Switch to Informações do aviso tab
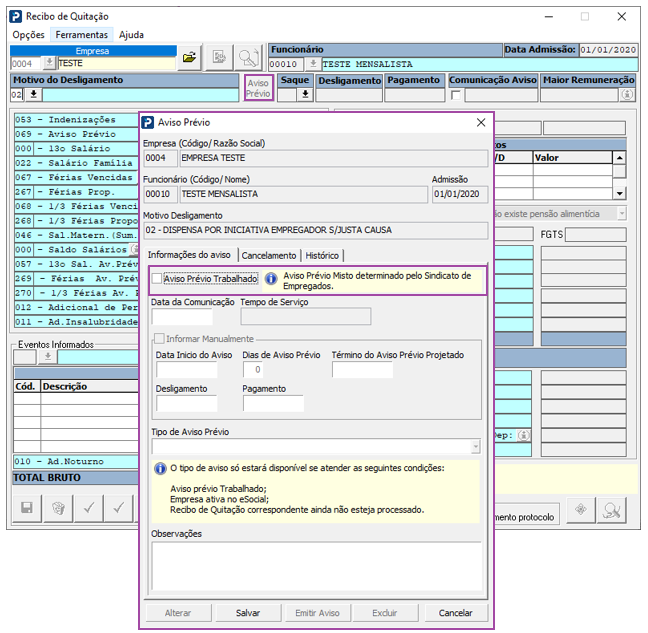Screen dimensions: 648x633 click(189, 255)
